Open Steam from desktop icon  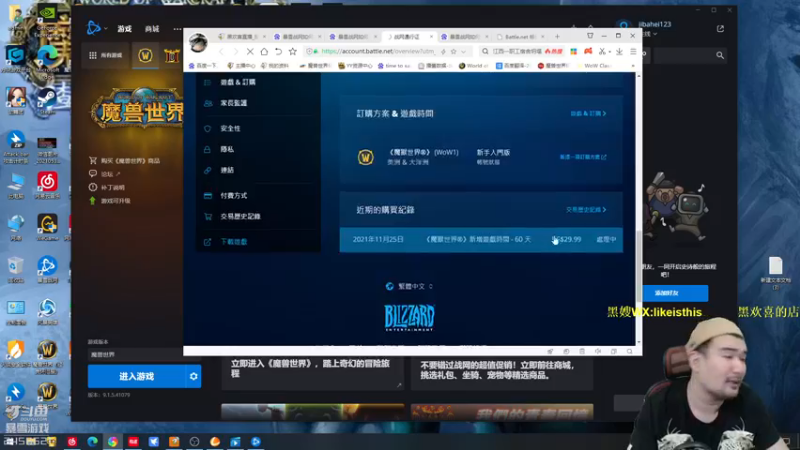[47, 99]
